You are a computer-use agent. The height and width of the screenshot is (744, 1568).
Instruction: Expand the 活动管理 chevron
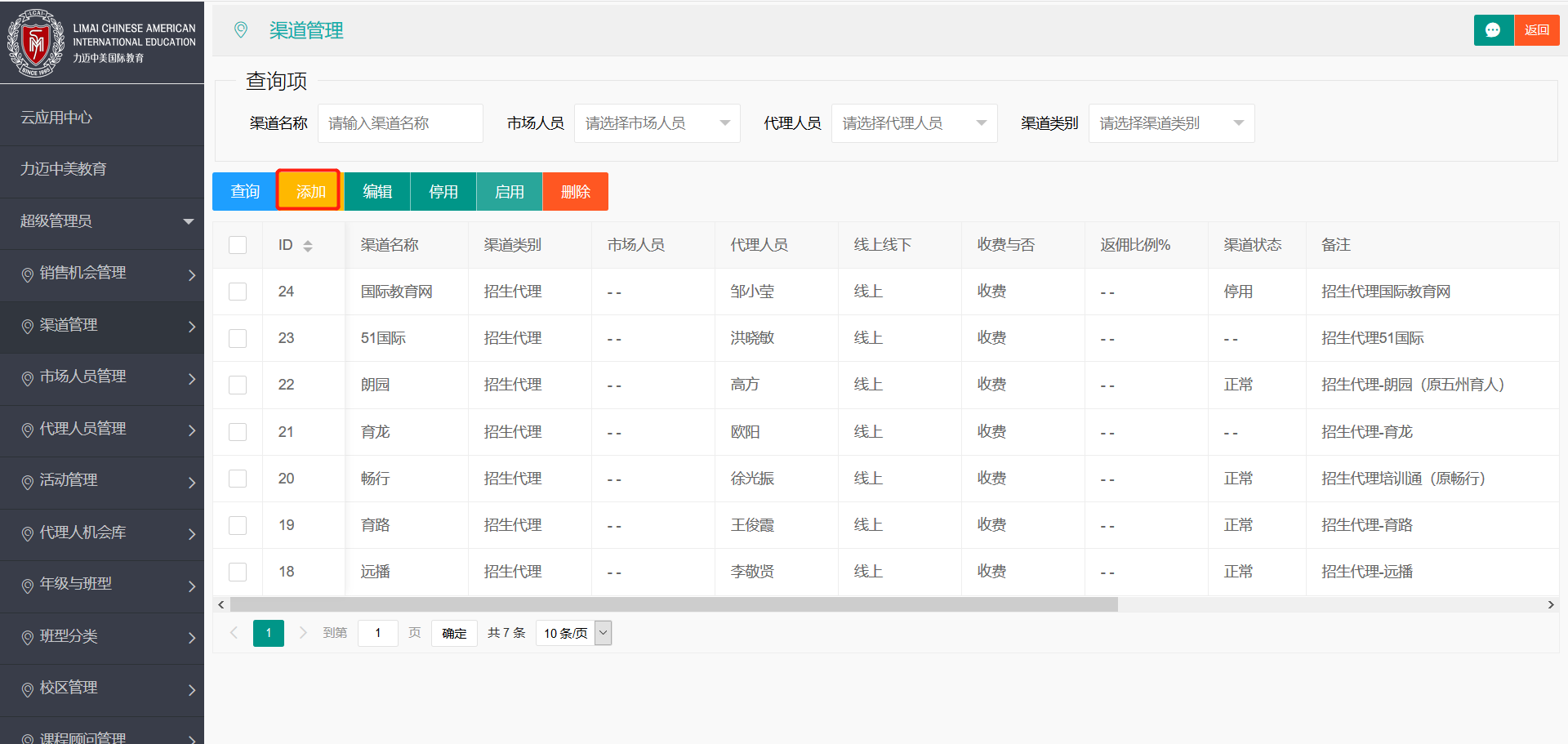pyautogui.click(x=192, y=483)
